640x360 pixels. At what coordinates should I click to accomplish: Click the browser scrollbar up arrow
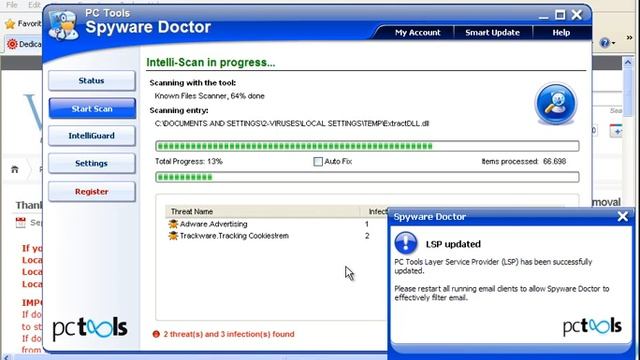(x=628, y=62)
